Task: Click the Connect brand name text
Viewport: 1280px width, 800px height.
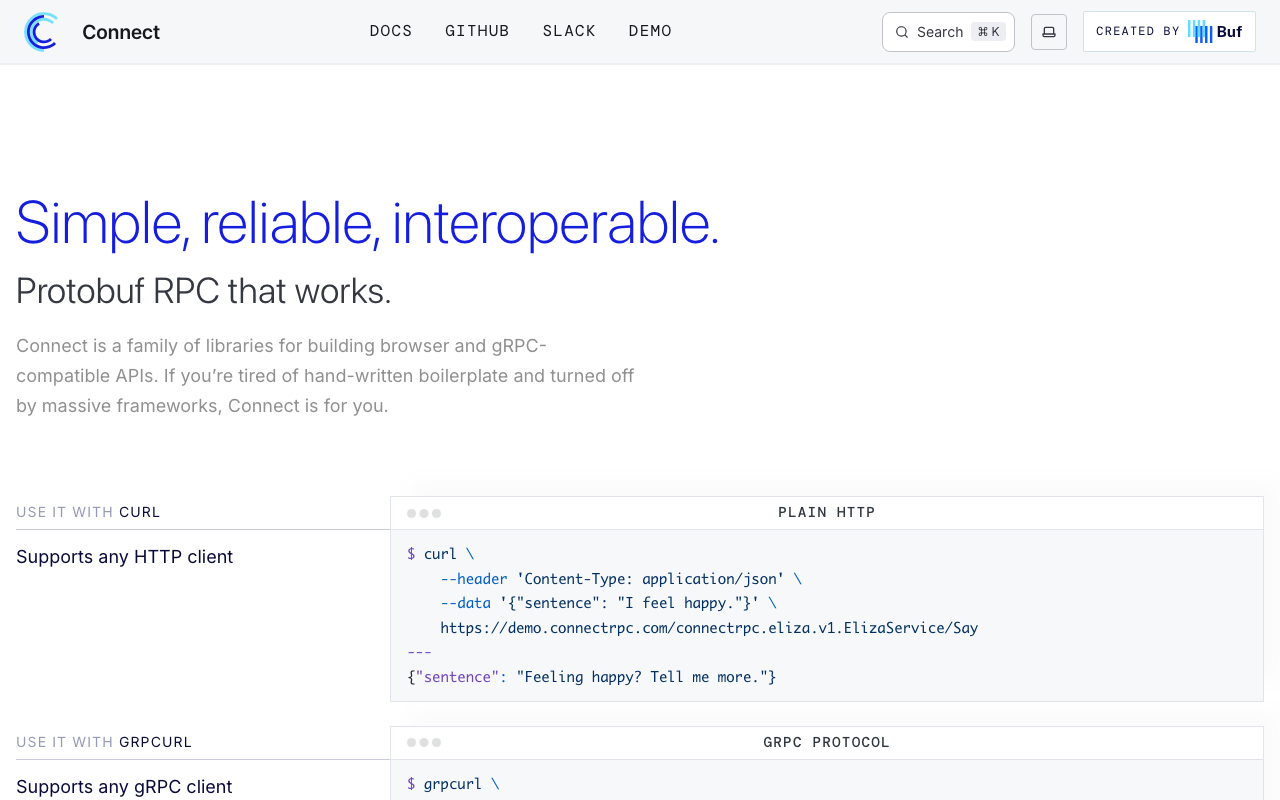Action: point(121,32)
